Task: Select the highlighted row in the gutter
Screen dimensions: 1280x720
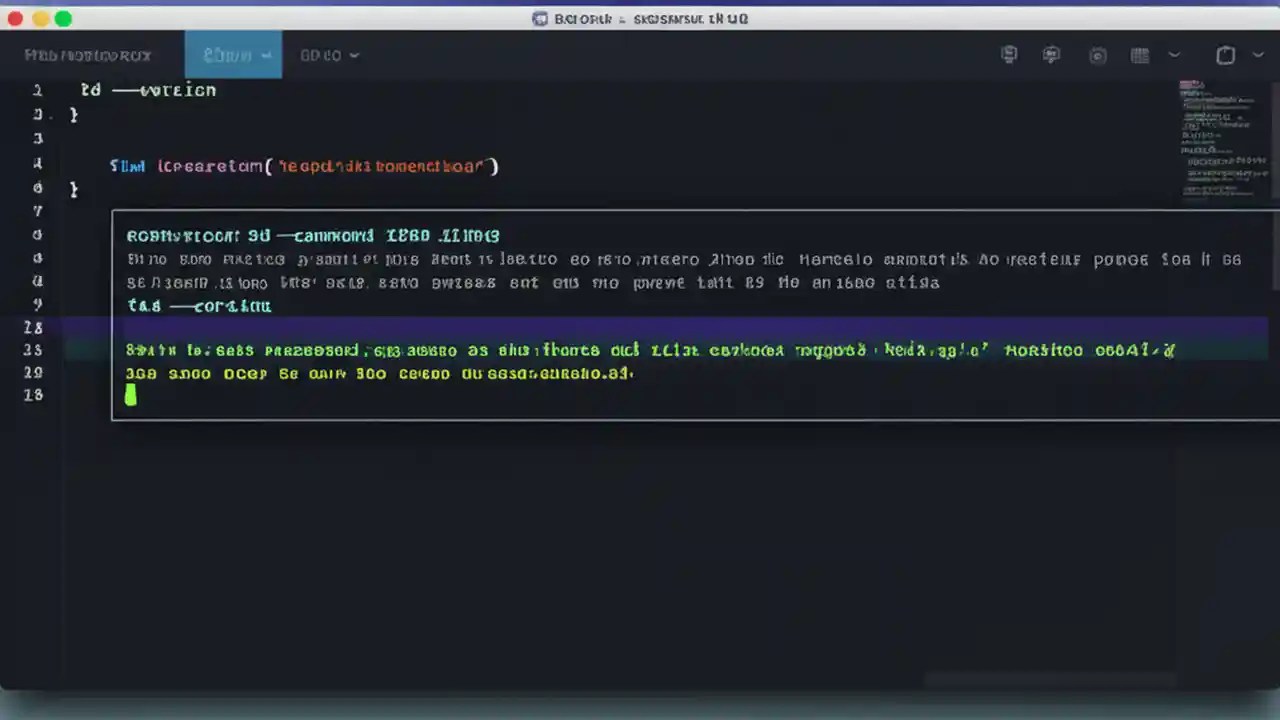Action: (x=34, y=328)
